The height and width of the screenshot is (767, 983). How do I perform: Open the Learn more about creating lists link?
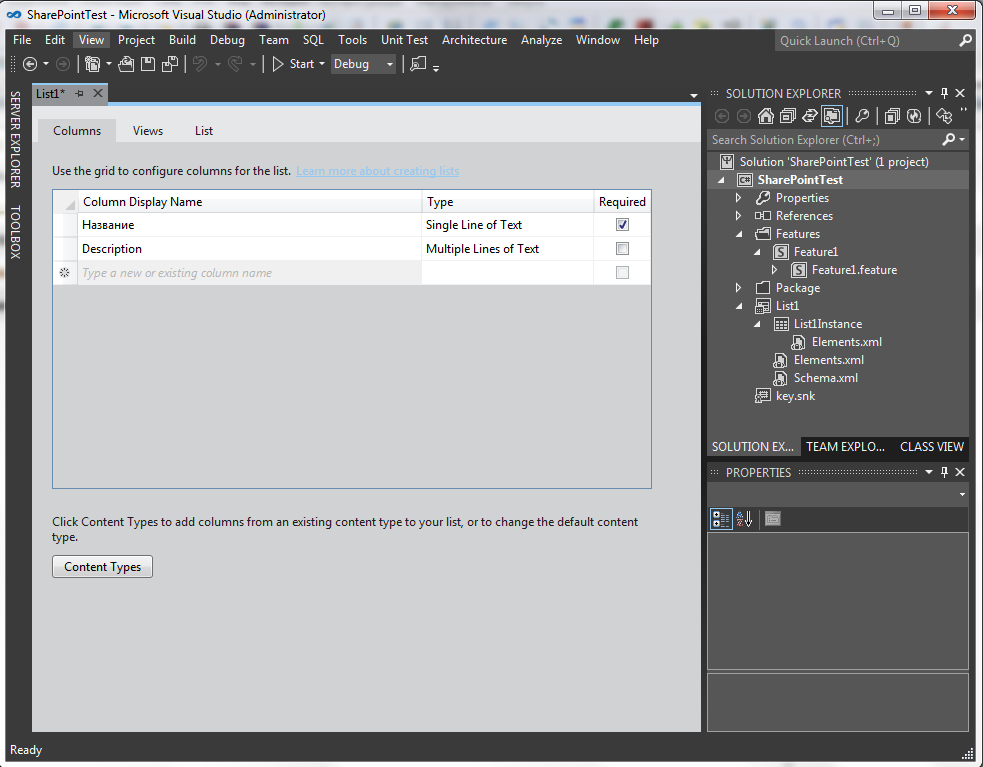pos(377,170)
